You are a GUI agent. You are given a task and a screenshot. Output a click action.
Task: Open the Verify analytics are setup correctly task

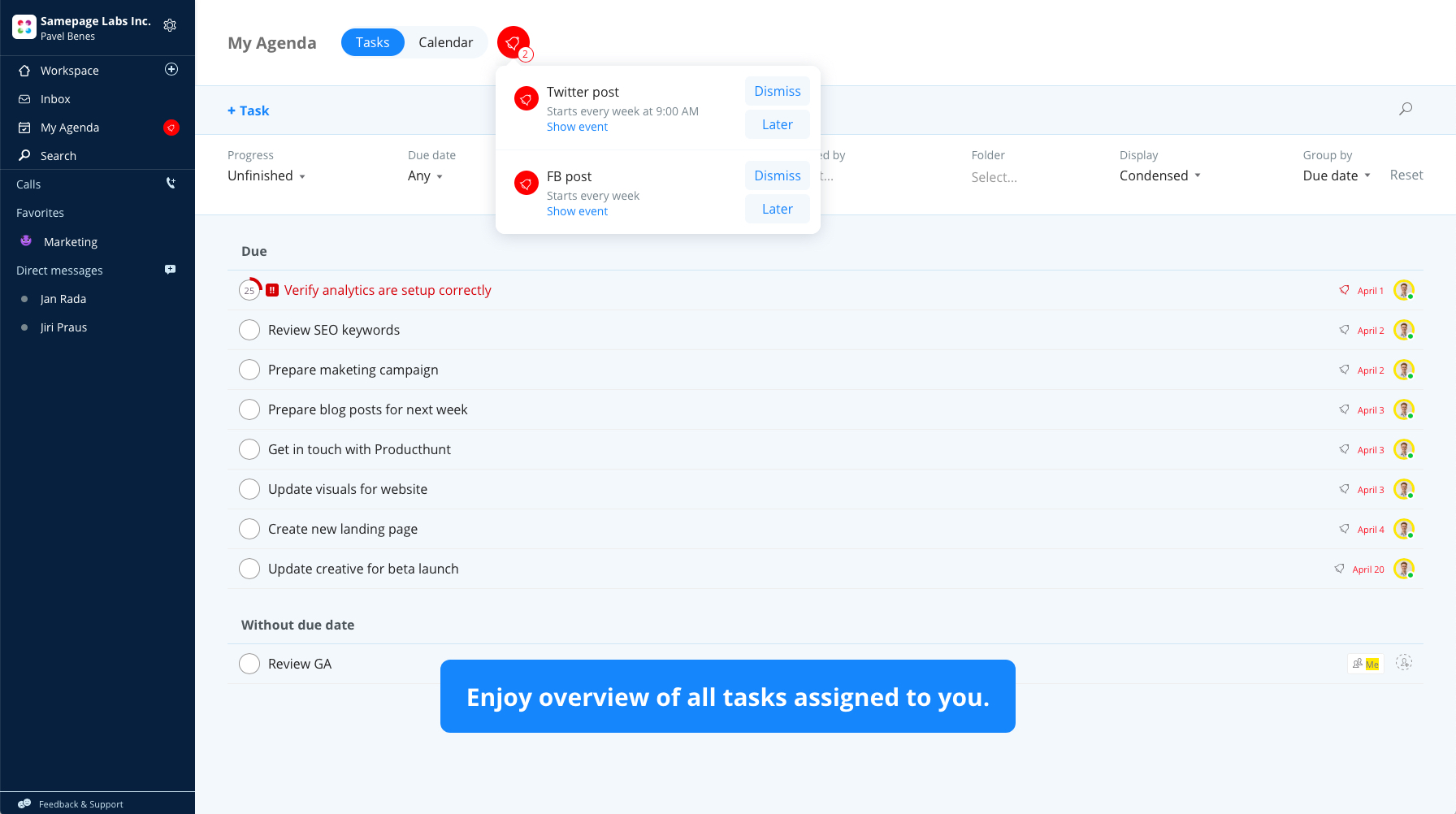point(388,290)
